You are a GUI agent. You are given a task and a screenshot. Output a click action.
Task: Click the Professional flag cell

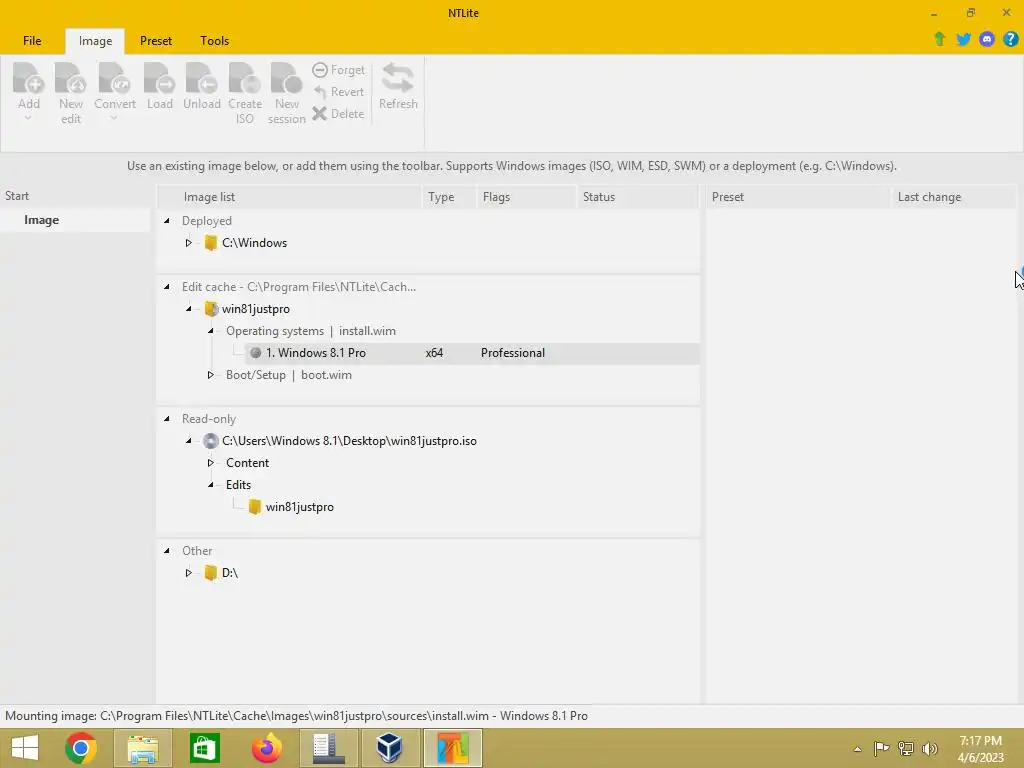[513, 353]
